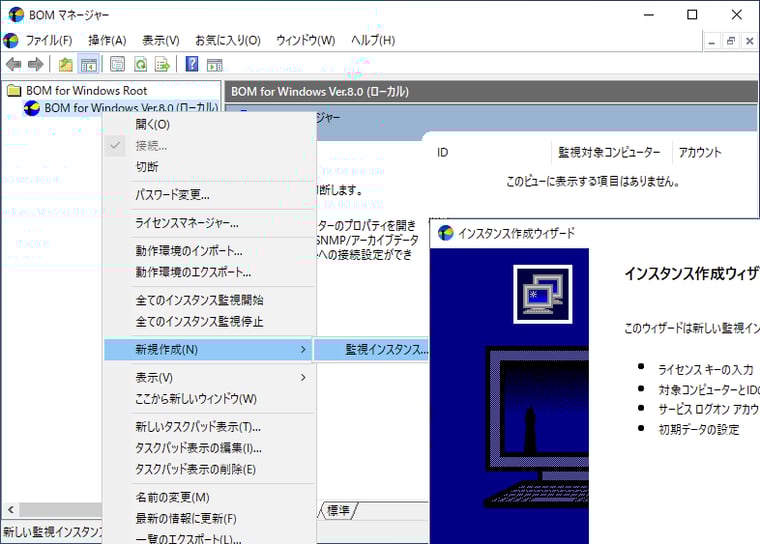760x544 pixels.
Task: Choose タスクパッド表示の削除(E)
Action: tap(209, 470)
